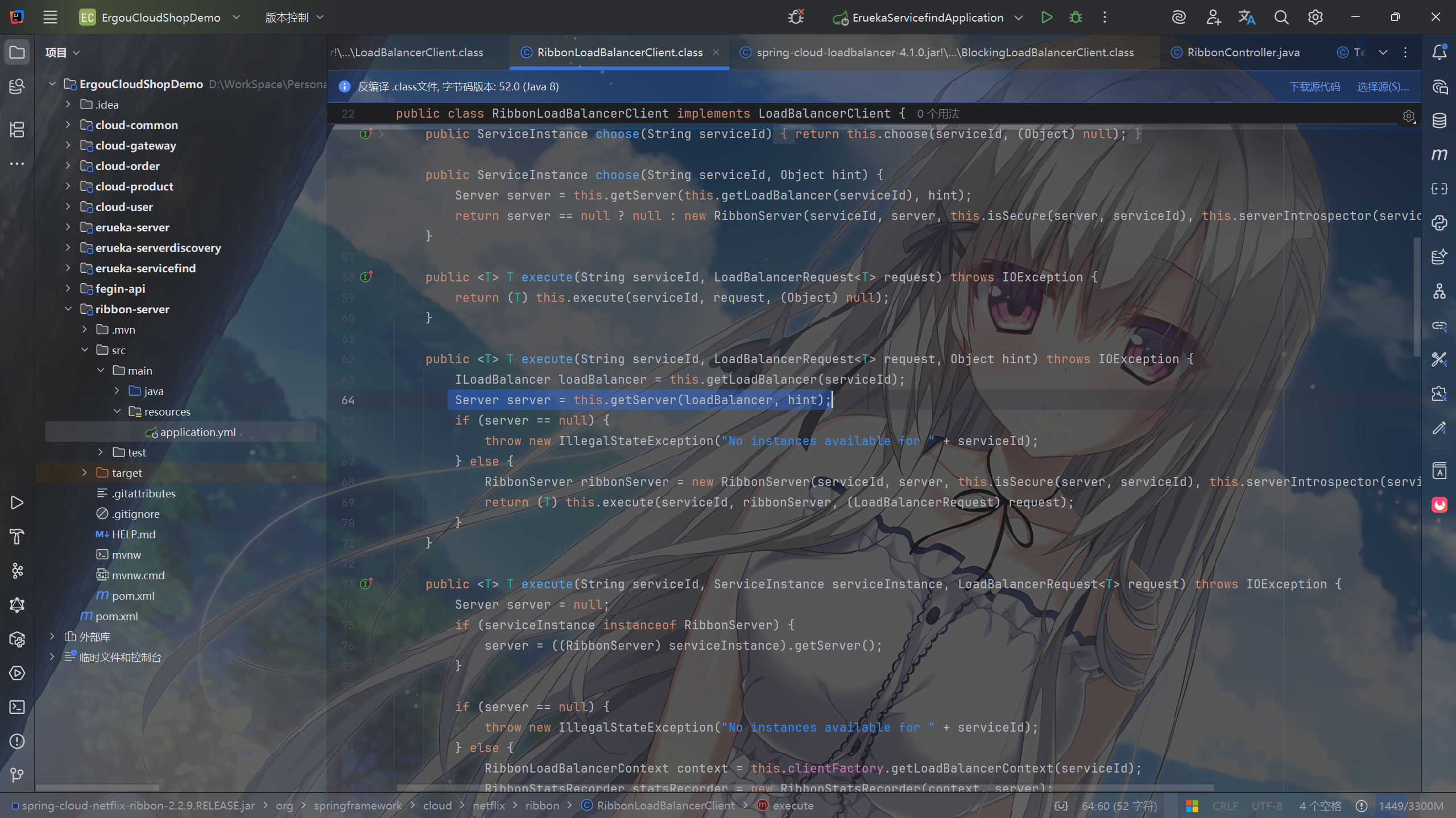Click 下载源代码 link

click(1314, 86)
